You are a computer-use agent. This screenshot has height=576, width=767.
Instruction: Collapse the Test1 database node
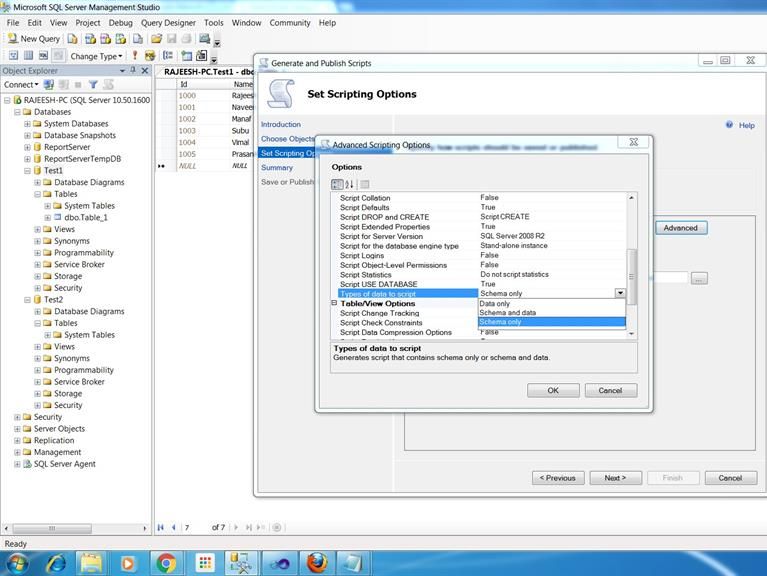click(x=27, y=171)
